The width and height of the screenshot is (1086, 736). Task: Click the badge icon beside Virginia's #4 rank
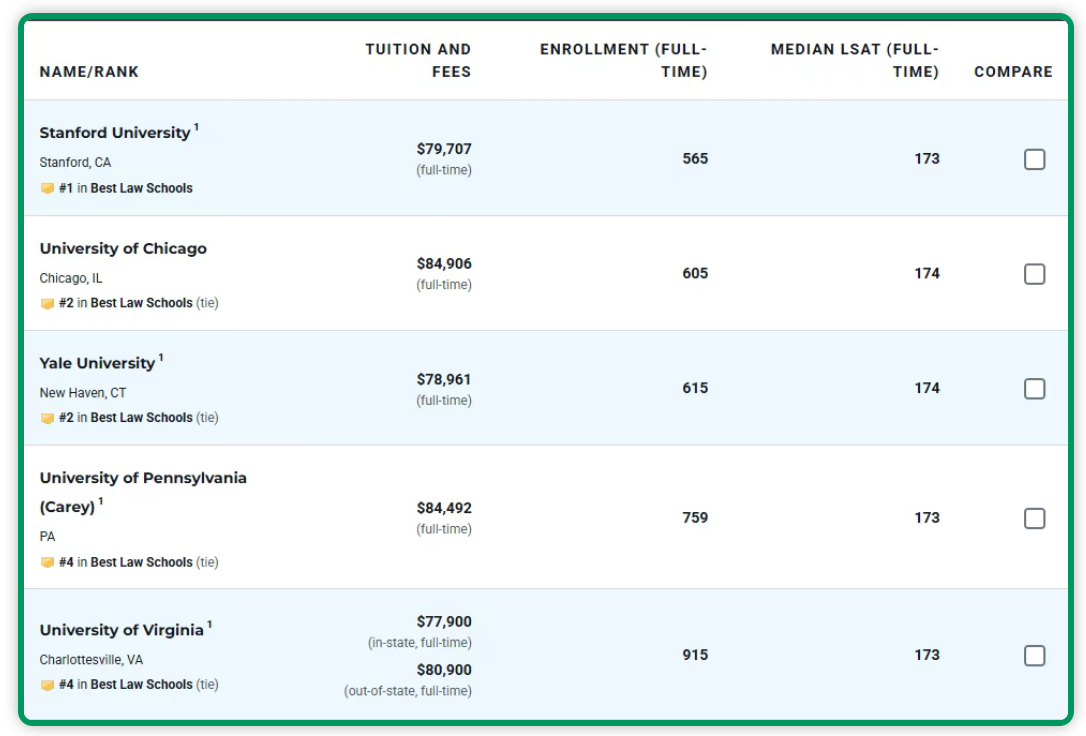click(47, 685)
